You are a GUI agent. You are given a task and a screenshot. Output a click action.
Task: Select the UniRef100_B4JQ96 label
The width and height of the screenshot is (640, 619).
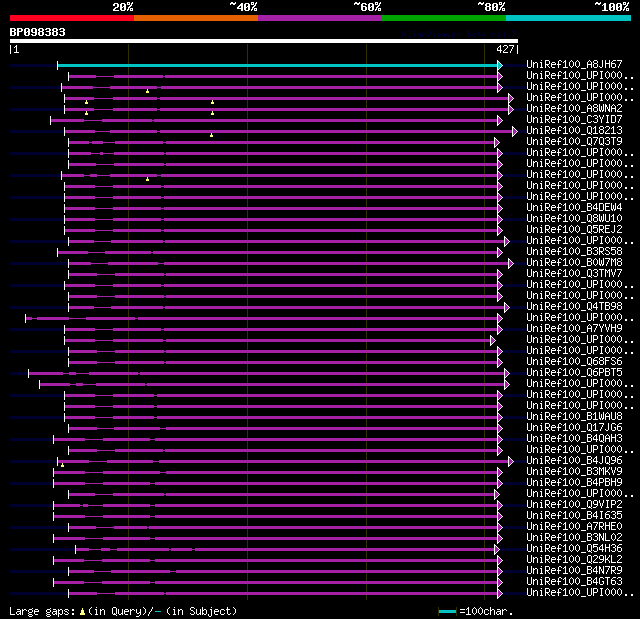tap(574, 461)
